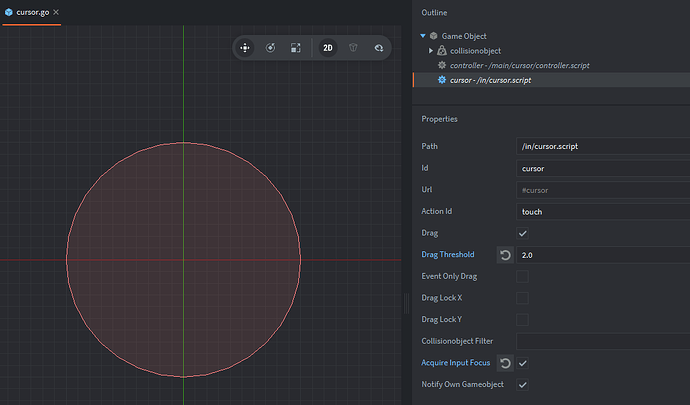Viewport: 690px width, 405px height.
Task: Click the Path input field
Action: tap(603, 146)
